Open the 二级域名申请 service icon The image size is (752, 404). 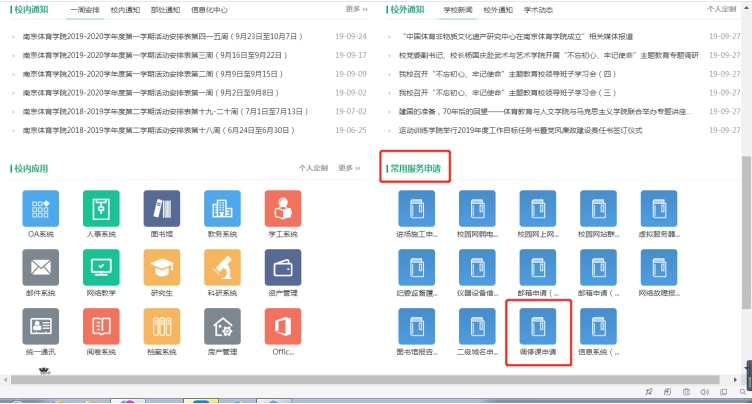tap(477, 326)
